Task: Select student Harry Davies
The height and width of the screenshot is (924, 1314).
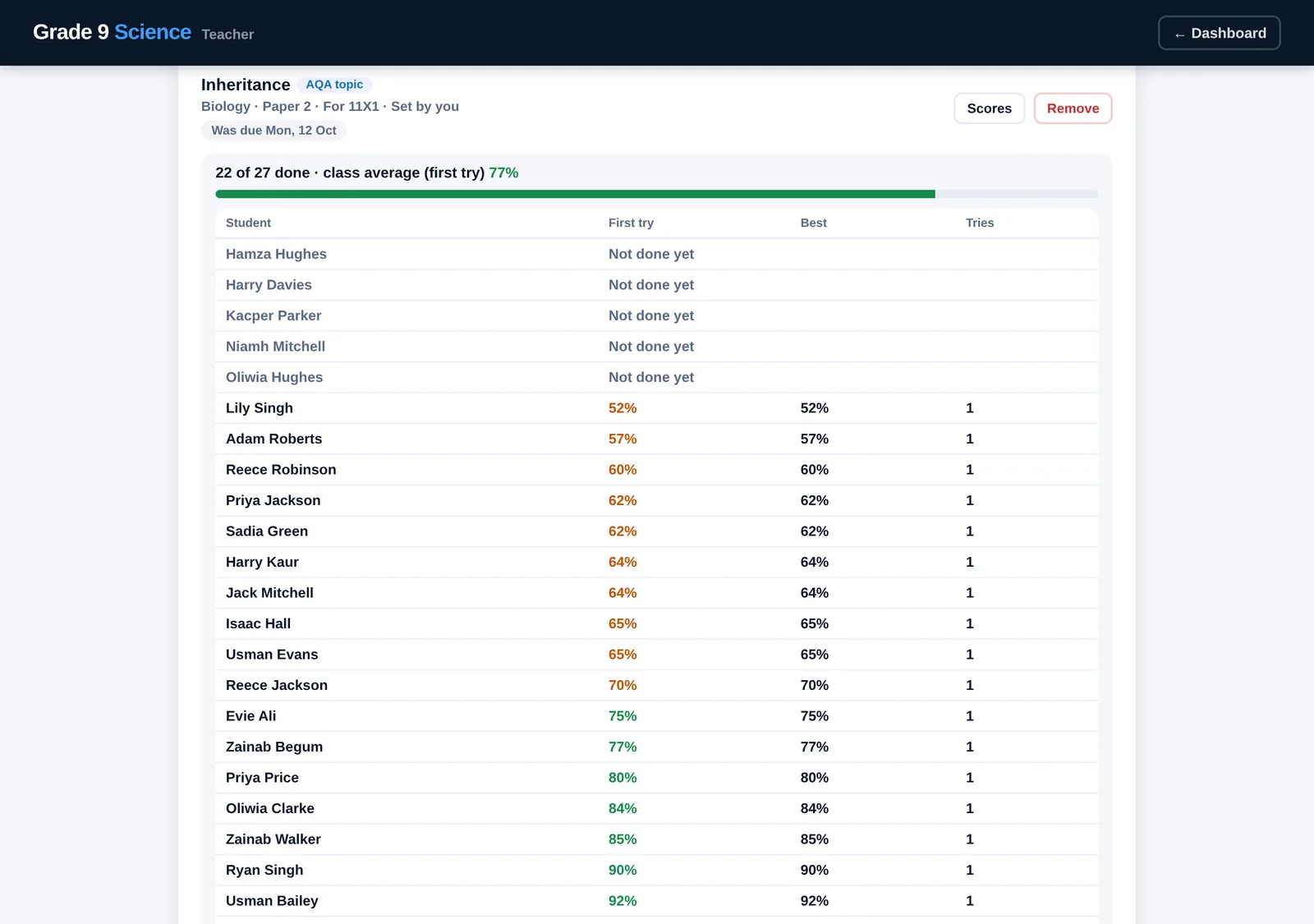Action: [269, 285]
